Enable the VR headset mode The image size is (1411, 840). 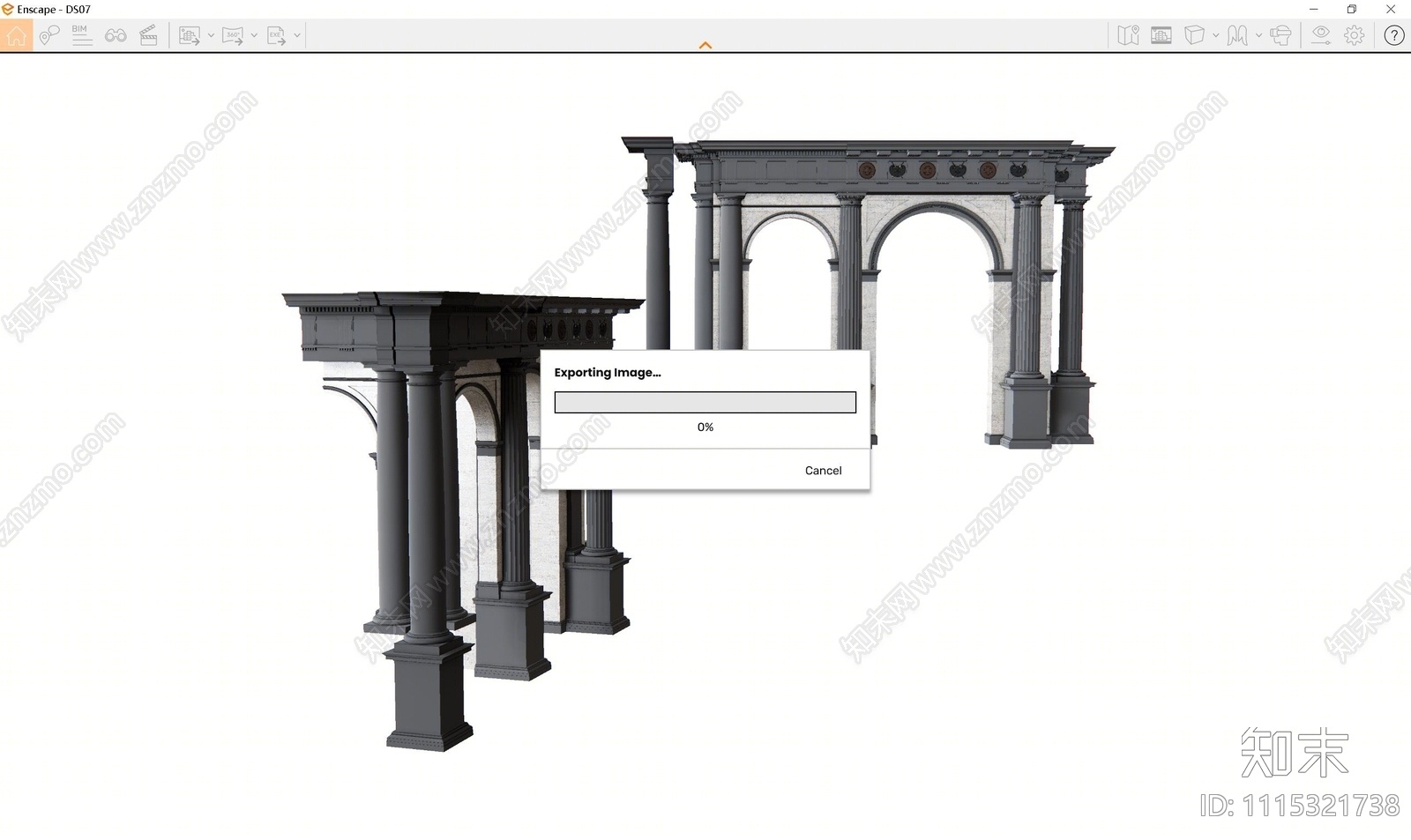click(1280, 35)
